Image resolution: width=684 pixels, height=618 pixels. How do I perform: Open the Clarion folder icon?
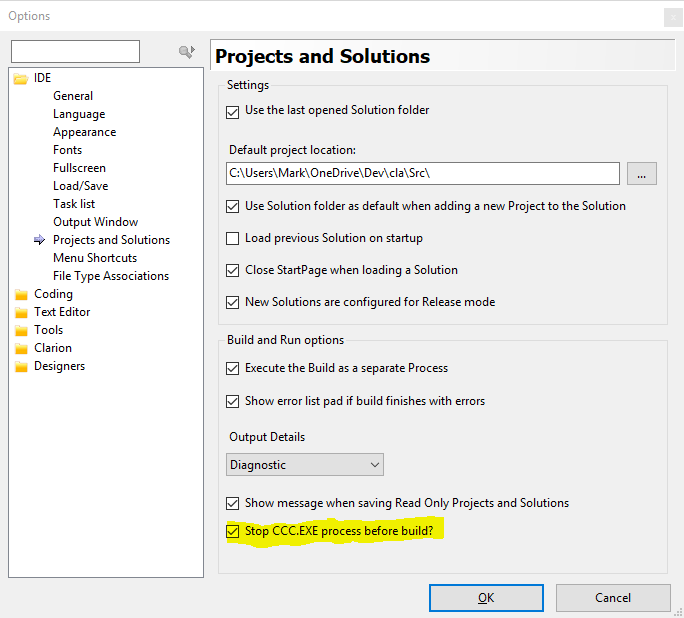pos(21,348)
